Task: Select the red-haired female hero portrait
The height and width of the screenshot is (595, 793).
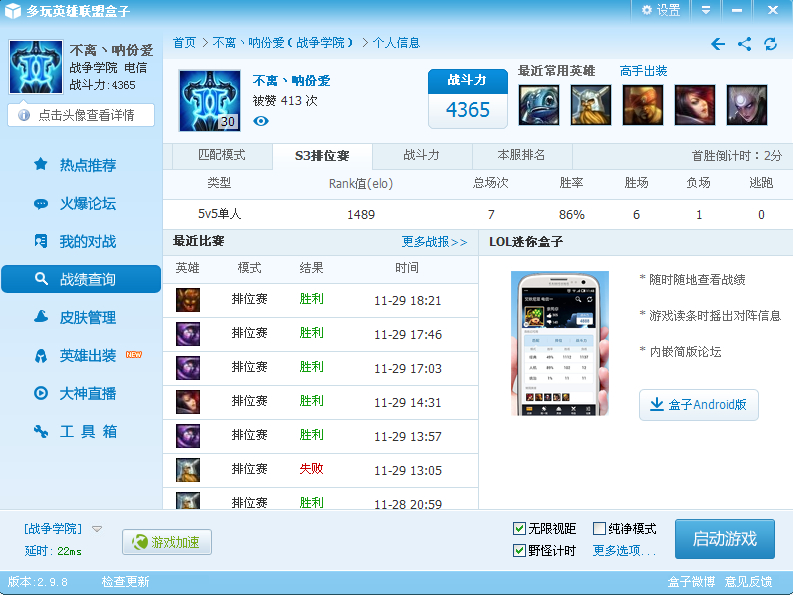Action: point(695,105)
